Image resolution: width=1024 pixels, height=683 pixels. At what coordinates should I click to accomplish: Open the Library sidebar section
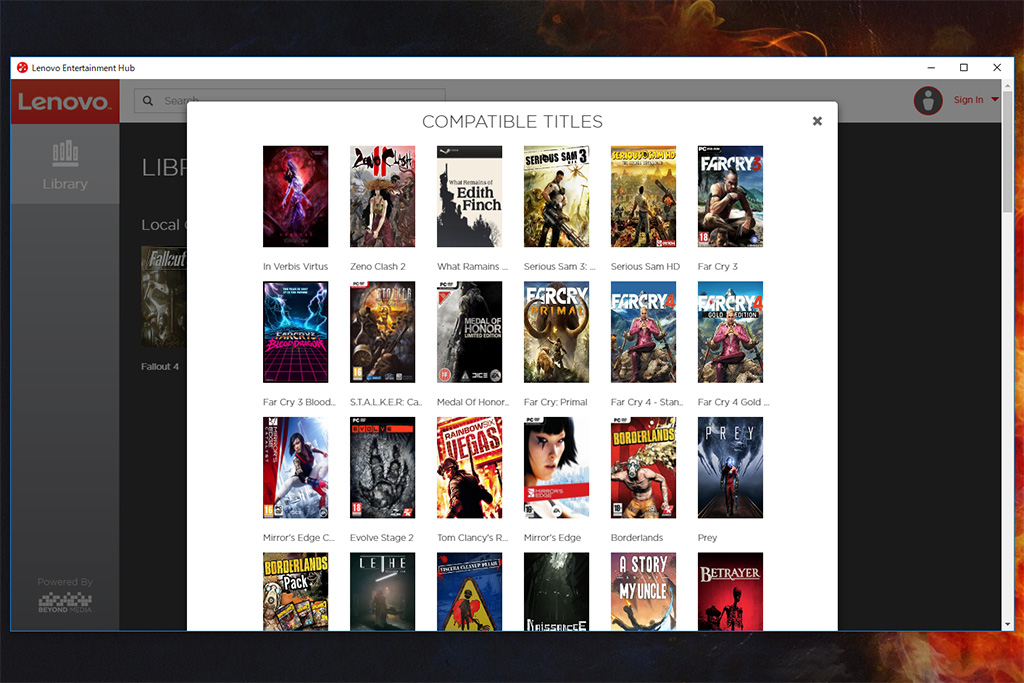coord(65,164)
